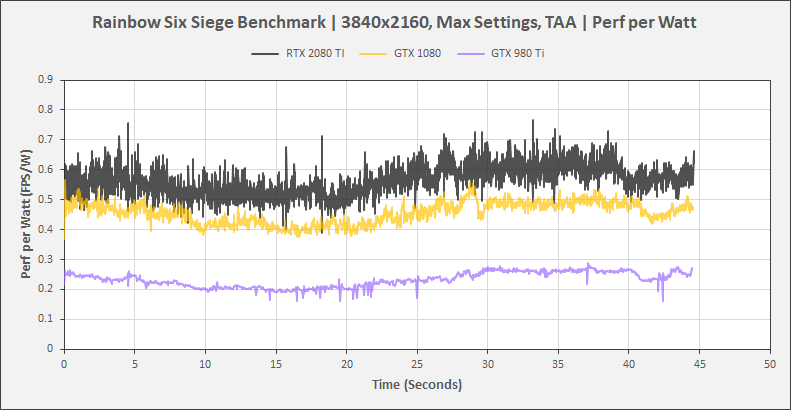
Task: Select the Time (Seconds) axis title
Action: coord(416,384)
